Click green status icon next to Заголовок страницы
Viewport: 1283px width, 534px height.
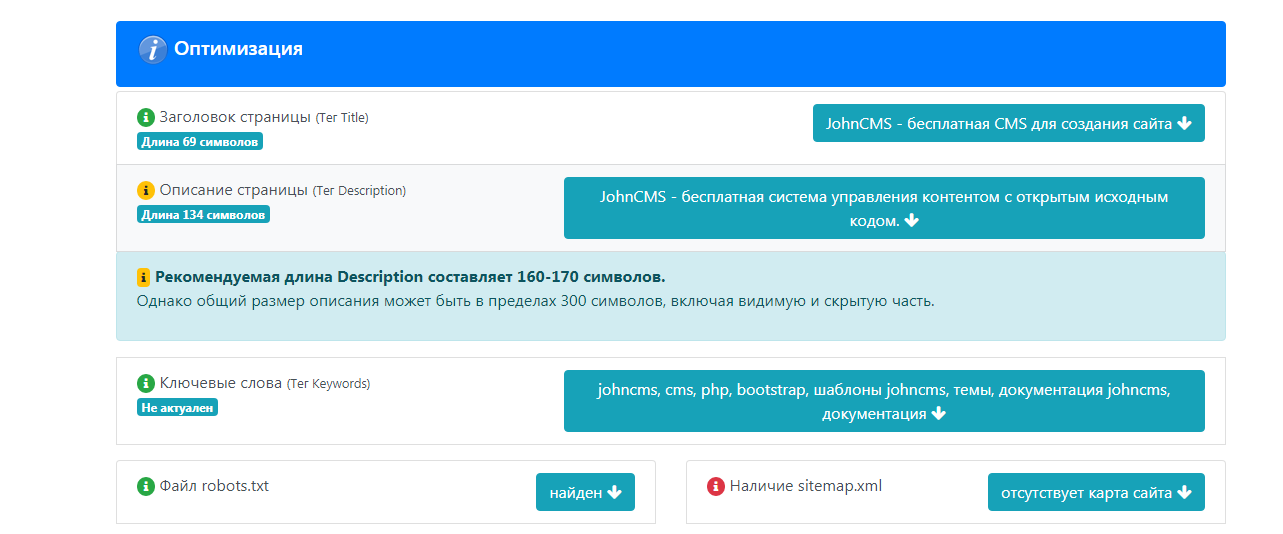coord(146,117)
